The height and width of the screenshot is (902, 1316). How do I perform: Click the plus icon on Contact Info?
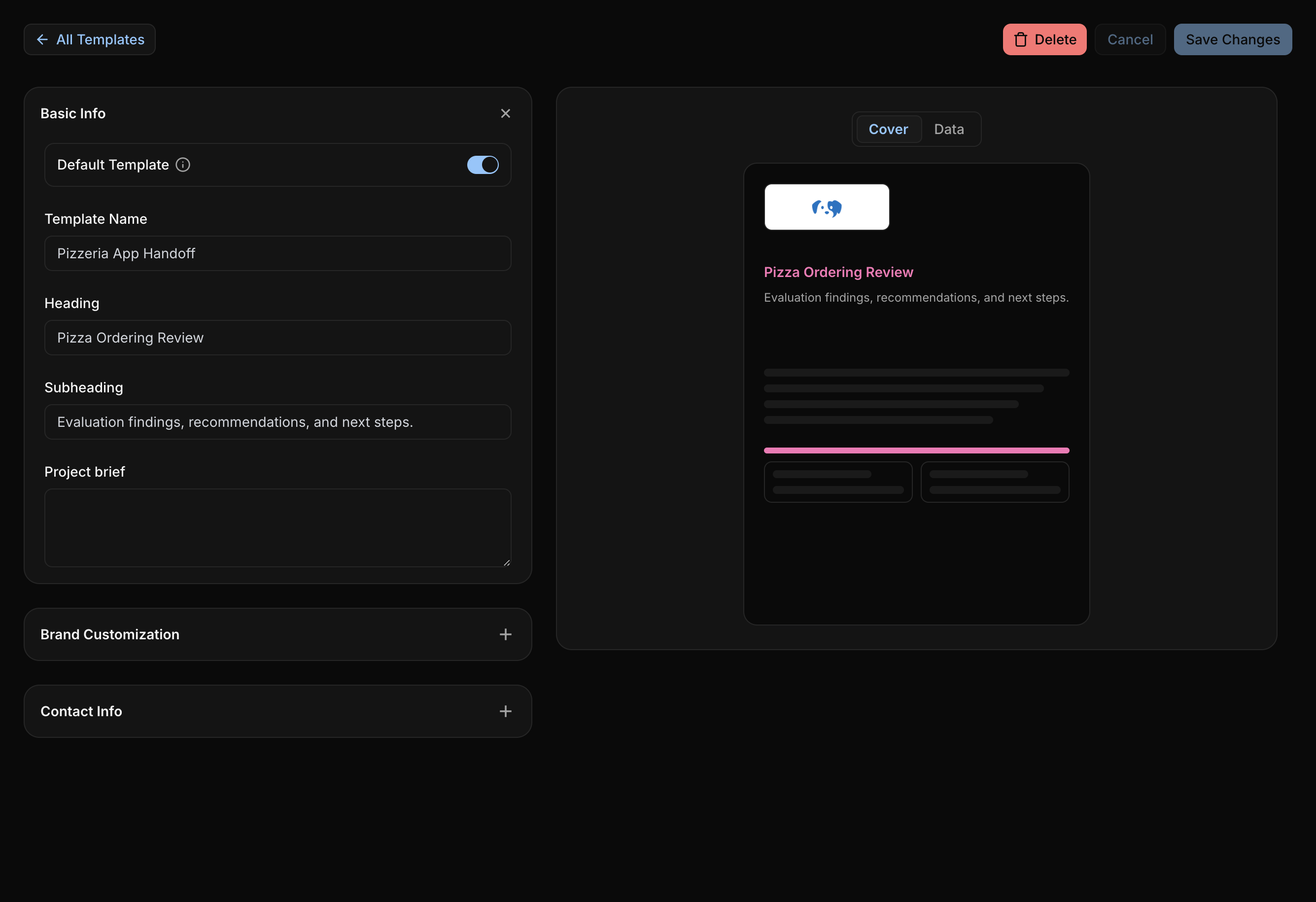[x=506, y=711]
